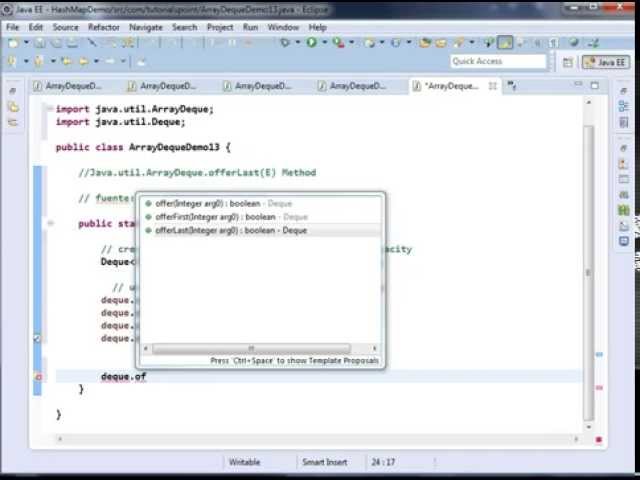Open the Run configurations dropdown arrow
The image size is (640, 480).
[x=324, y=42]
